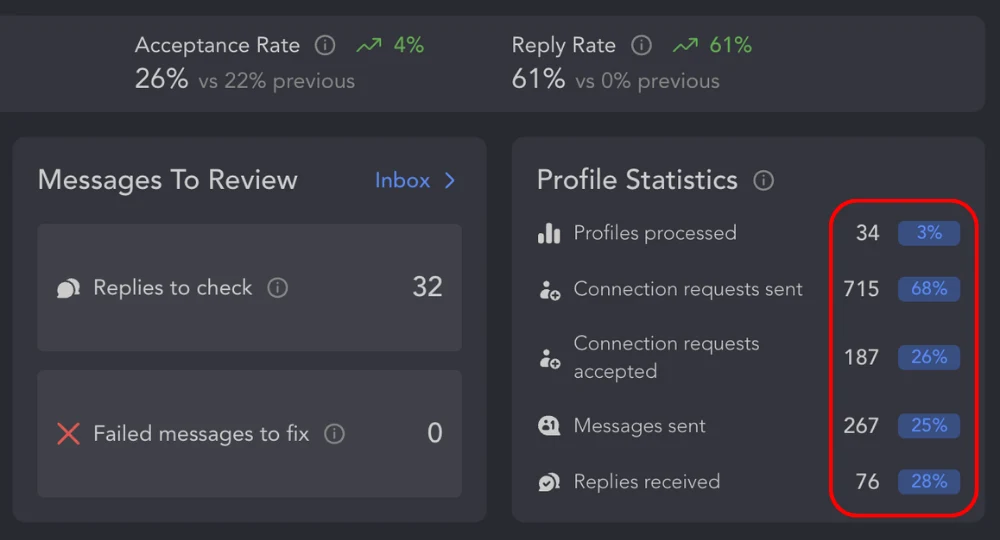Click the Acceptance Rate 26% value
The height and width of the screenshot is (540, 1000).
click(161, 80)
